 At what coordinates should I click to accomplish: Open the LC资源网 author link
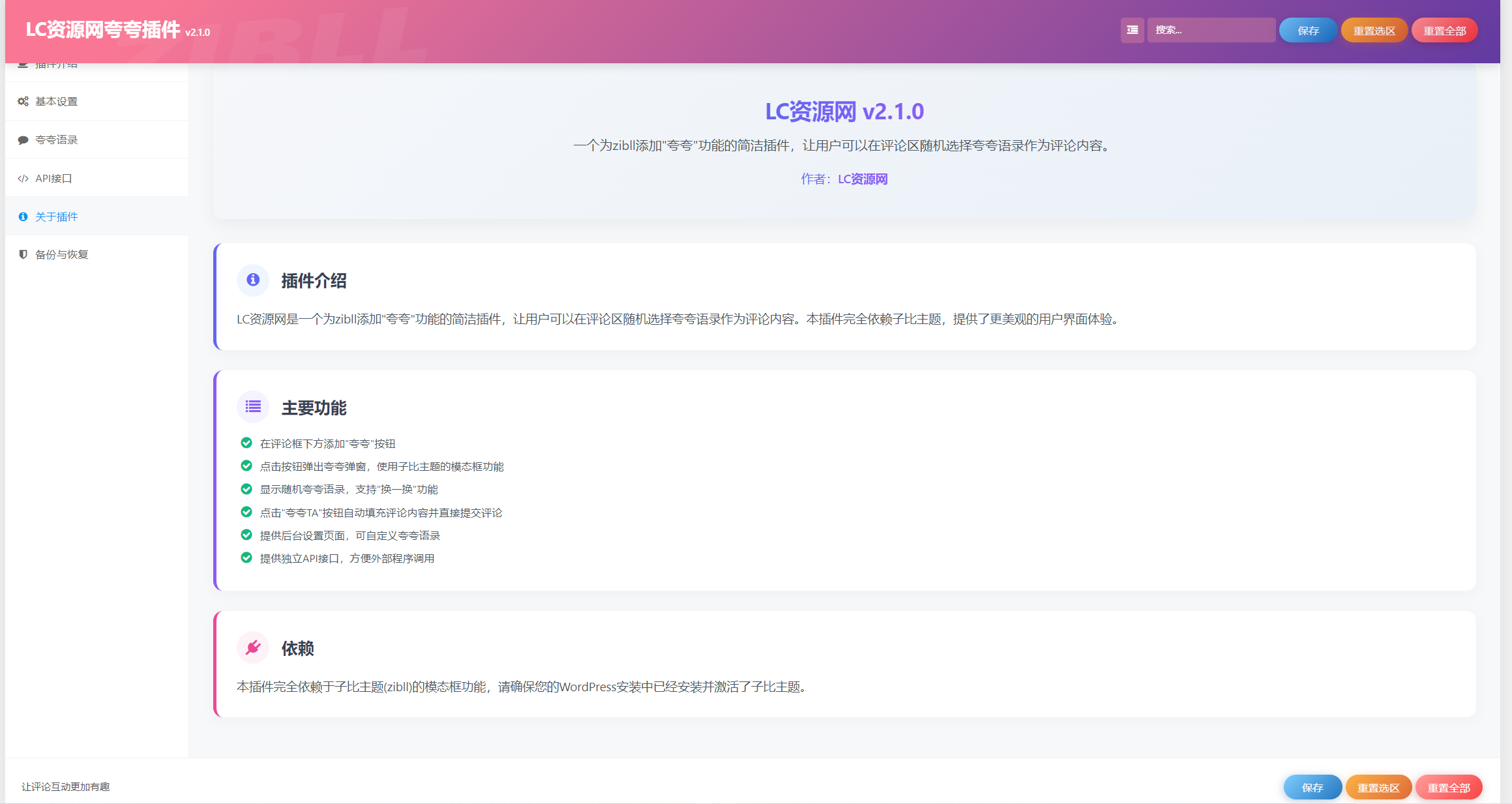tap(862, 179)
